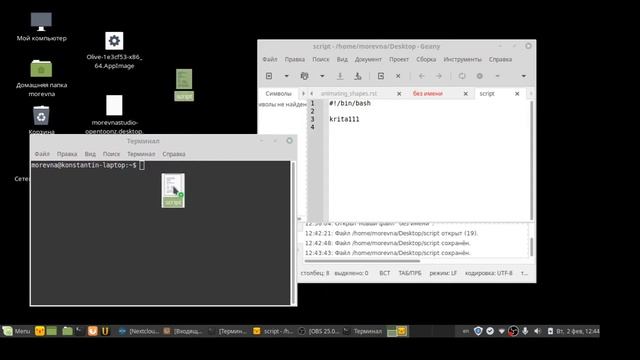
Task: Click the кодировка: UTF-8 status bar entry
Action: coord(489,273)
